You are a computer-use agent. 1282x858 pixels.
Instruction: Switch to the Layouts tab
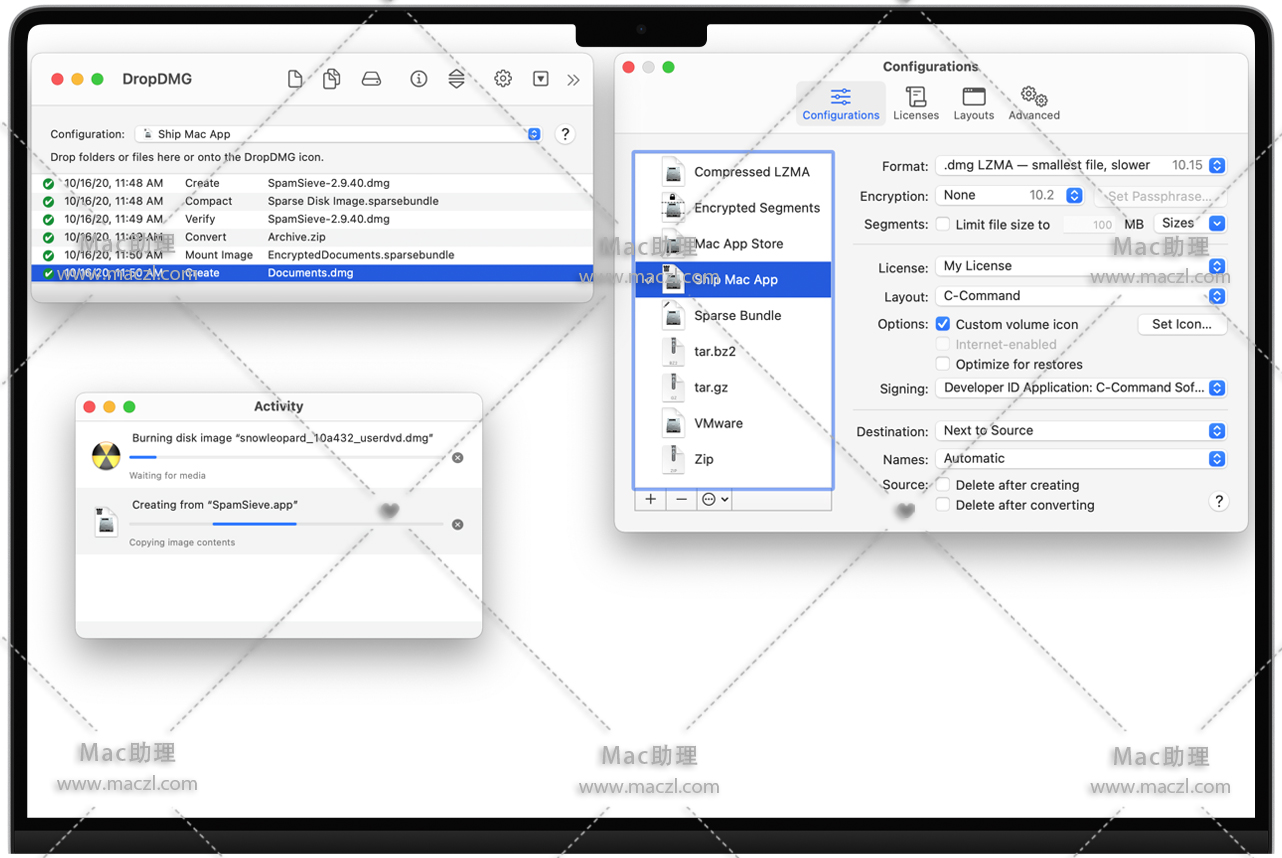973,103
